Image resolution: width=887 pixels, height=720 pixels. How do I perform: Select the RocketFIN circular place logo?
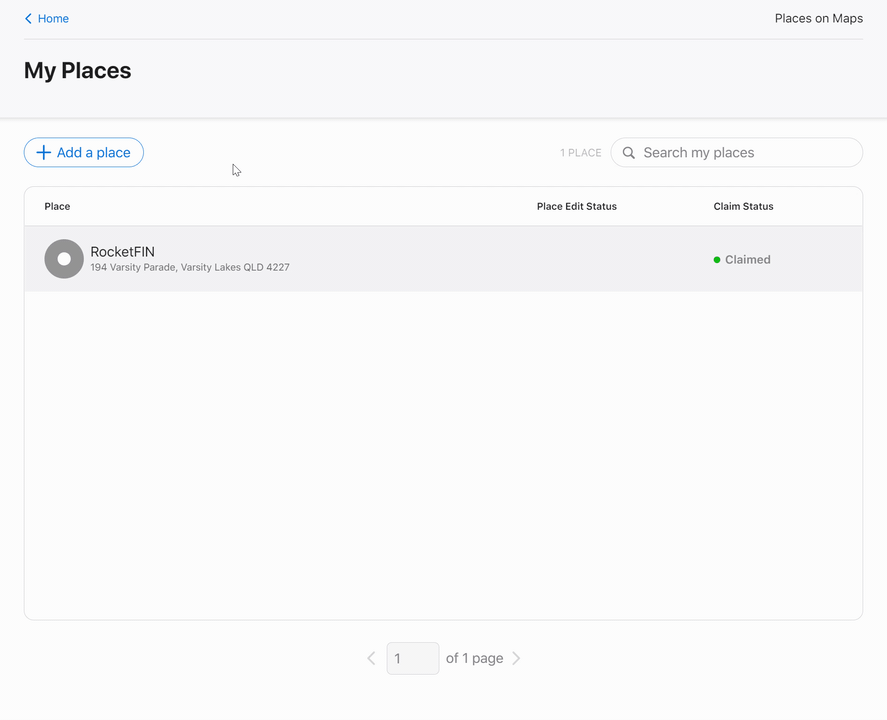[63, 258]
